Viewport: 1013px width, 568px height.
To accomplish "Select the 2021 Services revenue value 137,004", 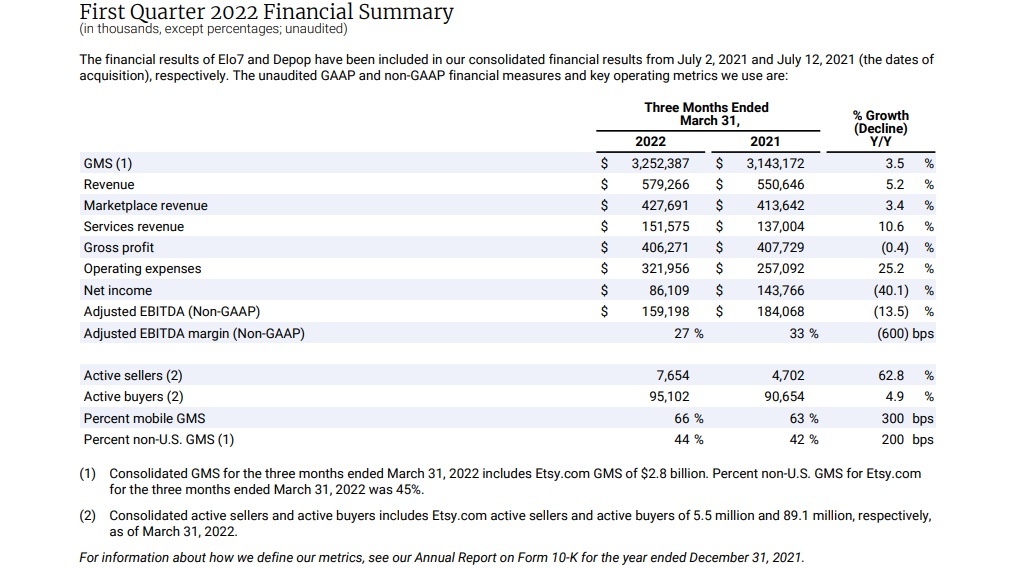I will [x=780, y=226].
